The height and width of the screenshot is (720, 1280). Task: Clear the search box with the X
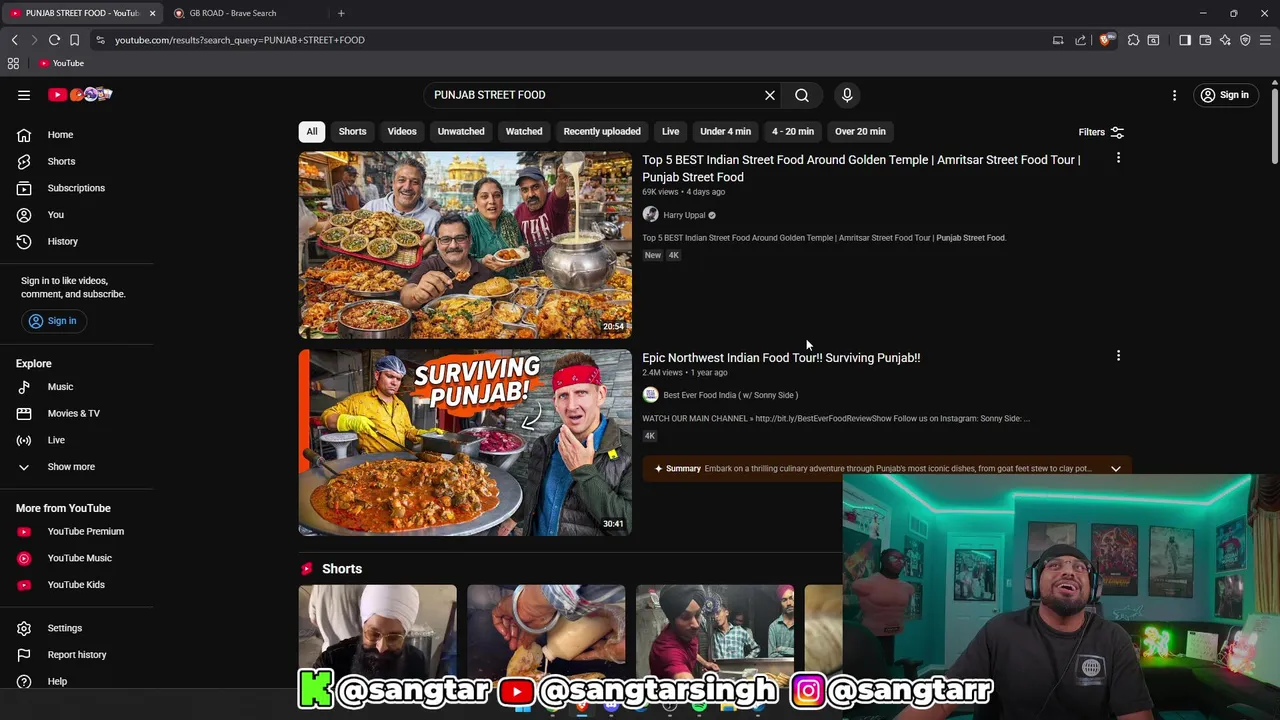click(770, 95)
